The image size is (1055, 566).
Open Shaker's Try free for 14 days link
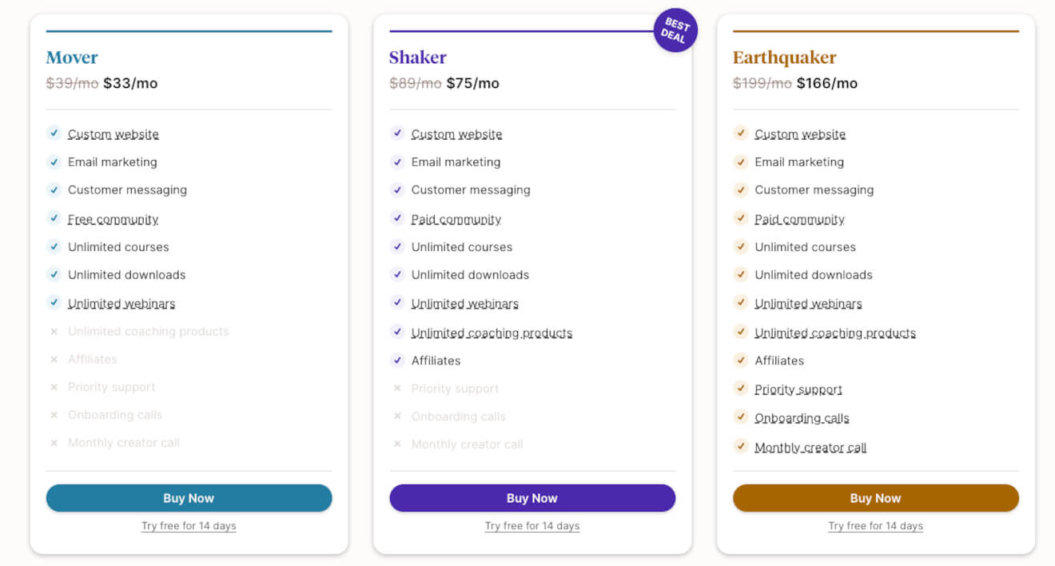point(532,526)
